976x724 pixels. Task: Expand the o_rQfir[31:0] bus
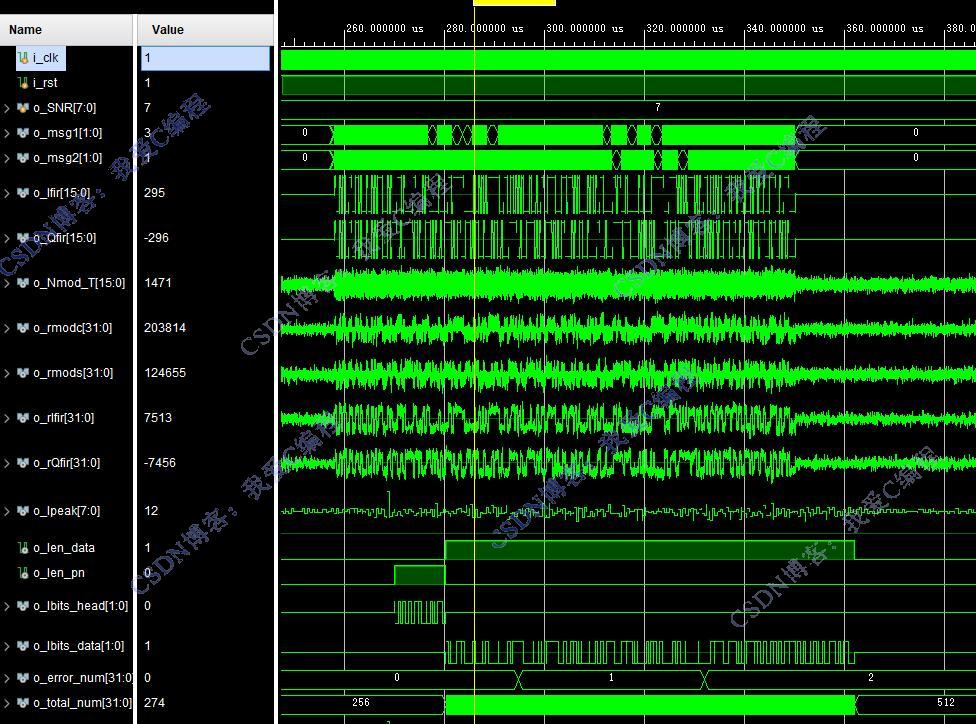point(7,463)
